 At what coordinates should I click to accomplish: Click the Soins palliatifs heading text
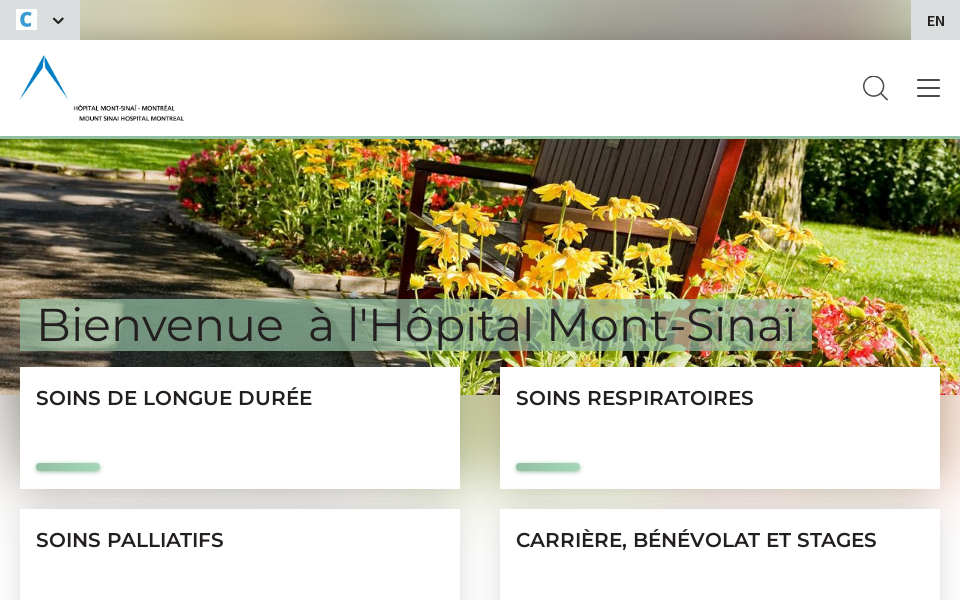point(130,540)
